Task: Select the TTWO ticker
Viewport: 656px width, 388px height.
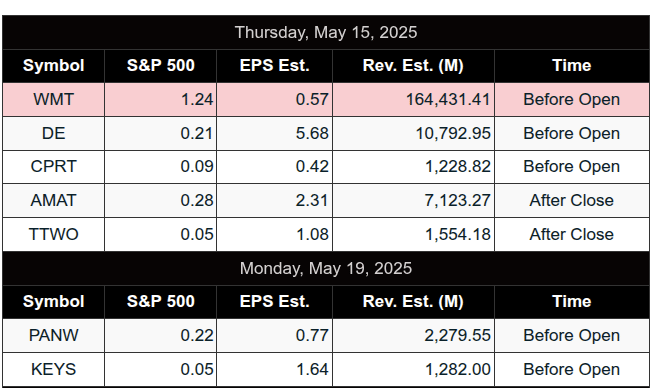Action: click(x=54, y=234)
